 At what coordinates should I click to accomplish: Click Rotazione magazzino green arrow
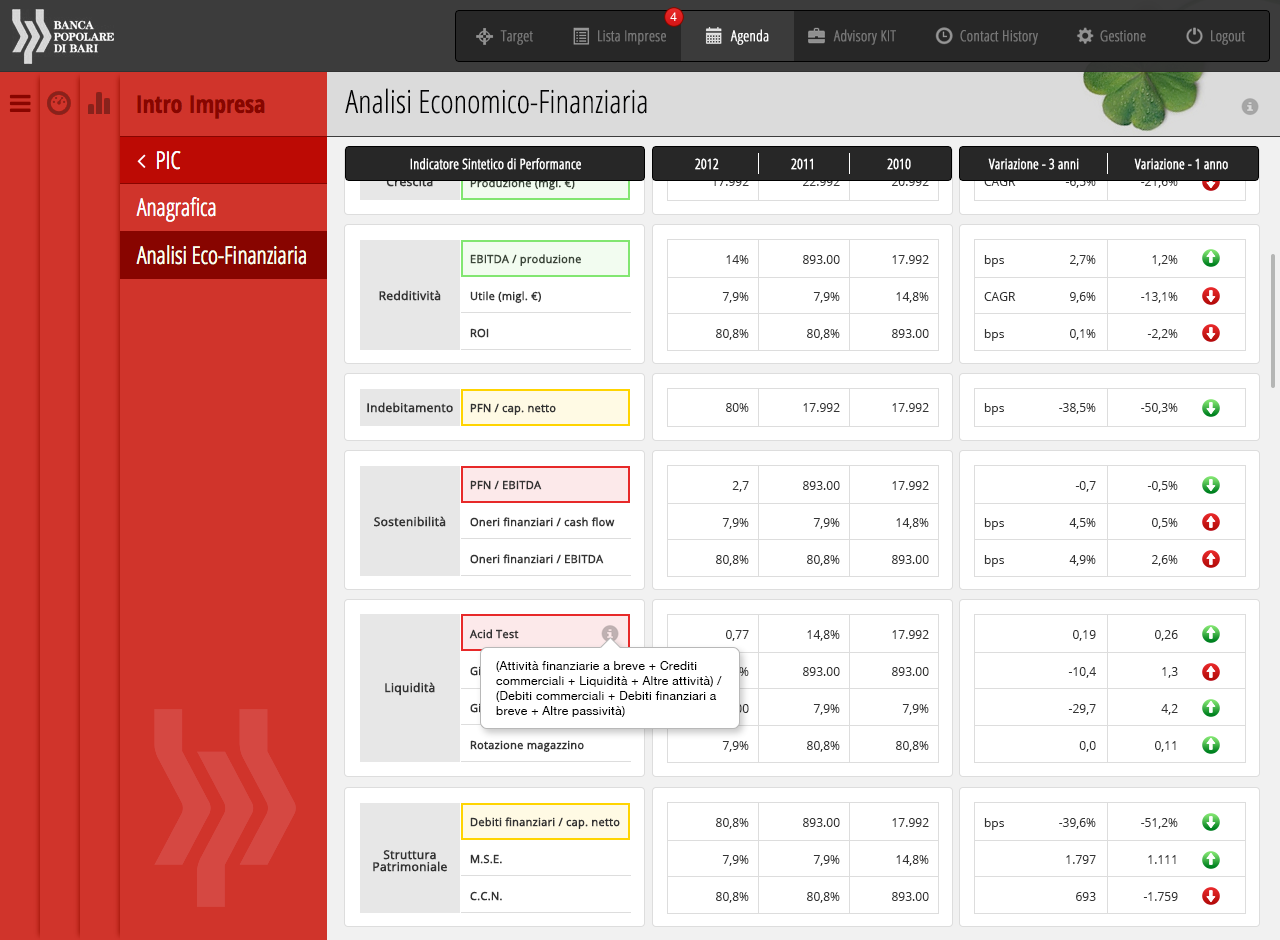click(1211, 745)
